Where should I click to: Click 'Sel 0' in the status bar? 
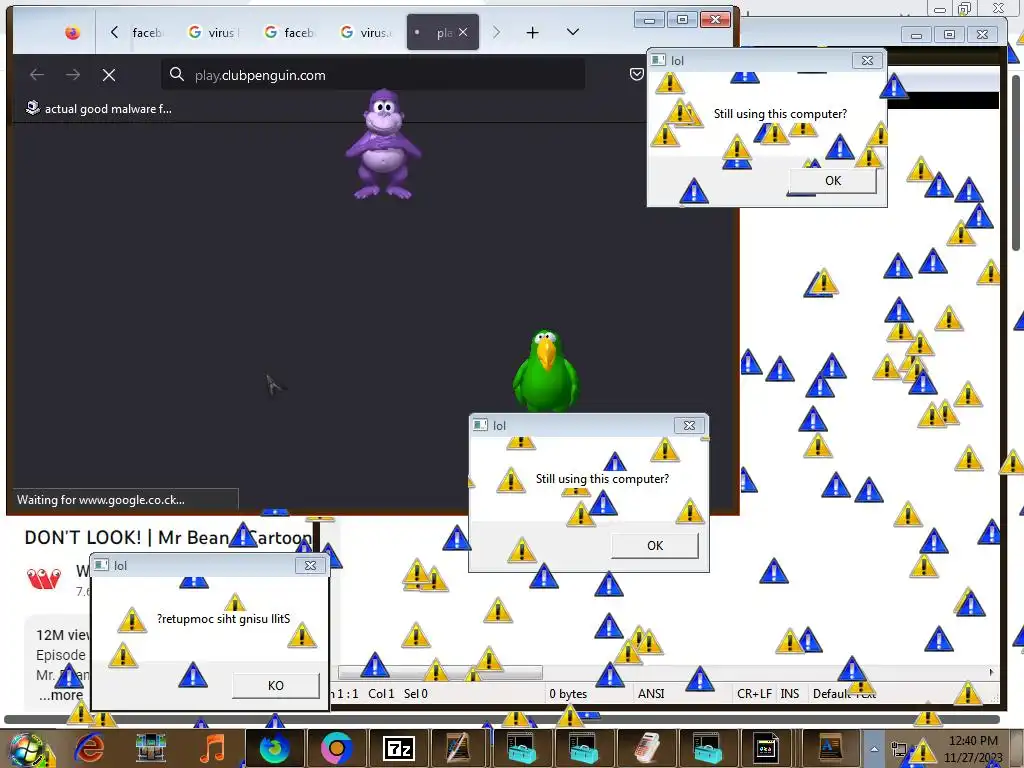pos(416,694)
